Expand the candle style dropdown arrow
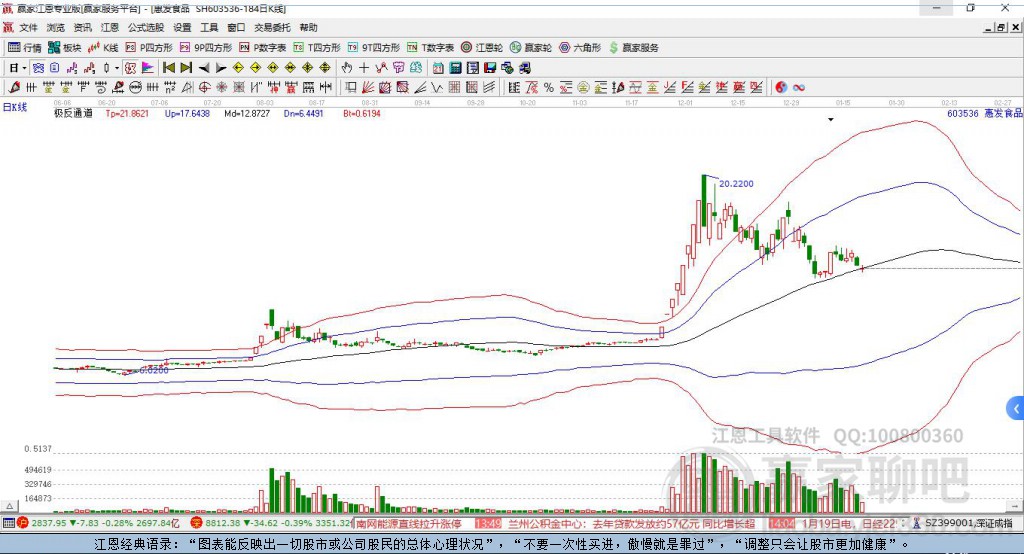1024x554 pixels. [117, 68]
